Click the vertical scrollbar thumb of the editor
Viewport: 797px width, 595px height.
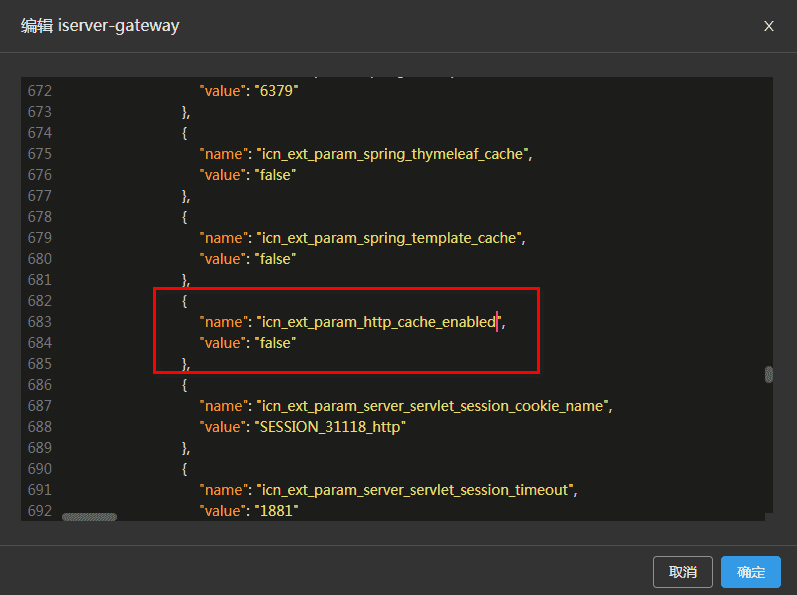tap(769, 374)
